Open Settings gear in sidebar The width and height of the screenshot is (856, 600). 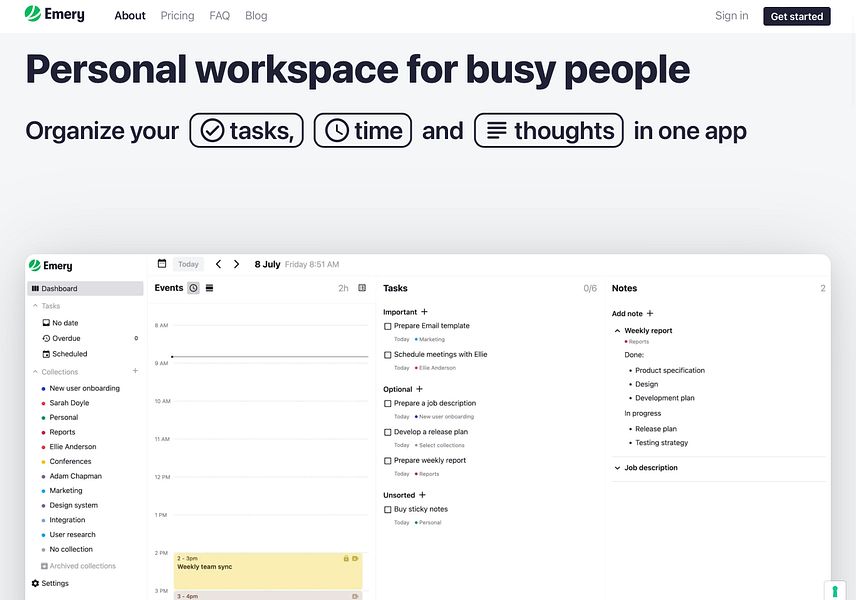point(35,583)
